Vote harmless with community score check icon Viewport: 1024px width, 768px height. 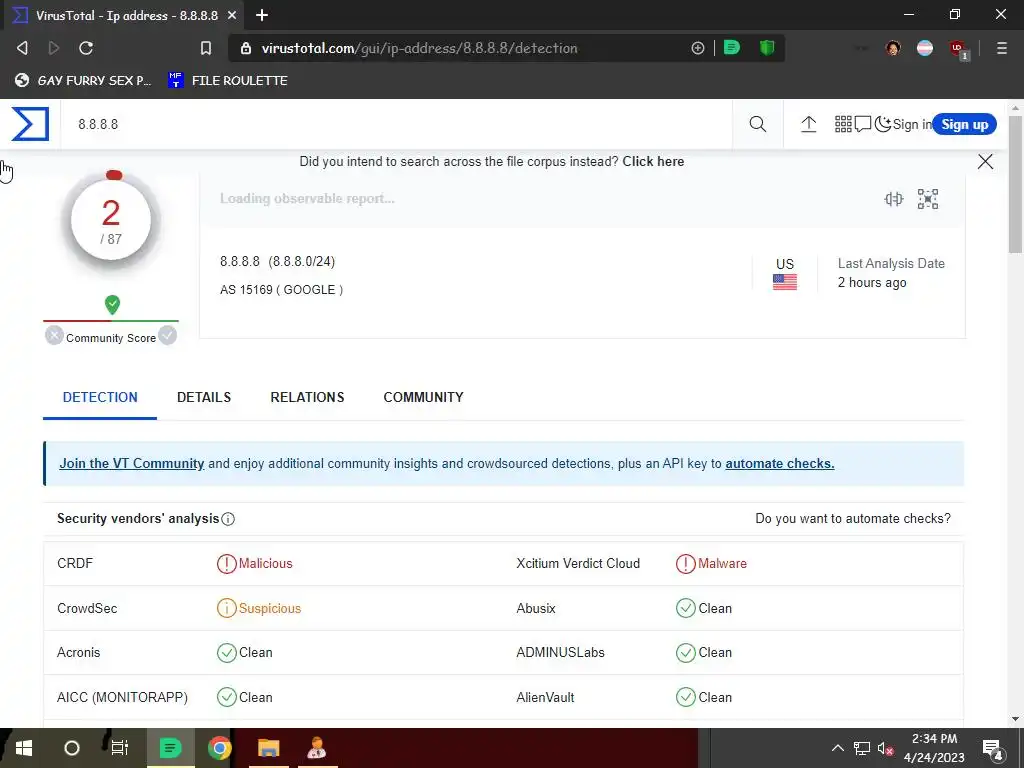pyautogui.click(x=168, y=336)
